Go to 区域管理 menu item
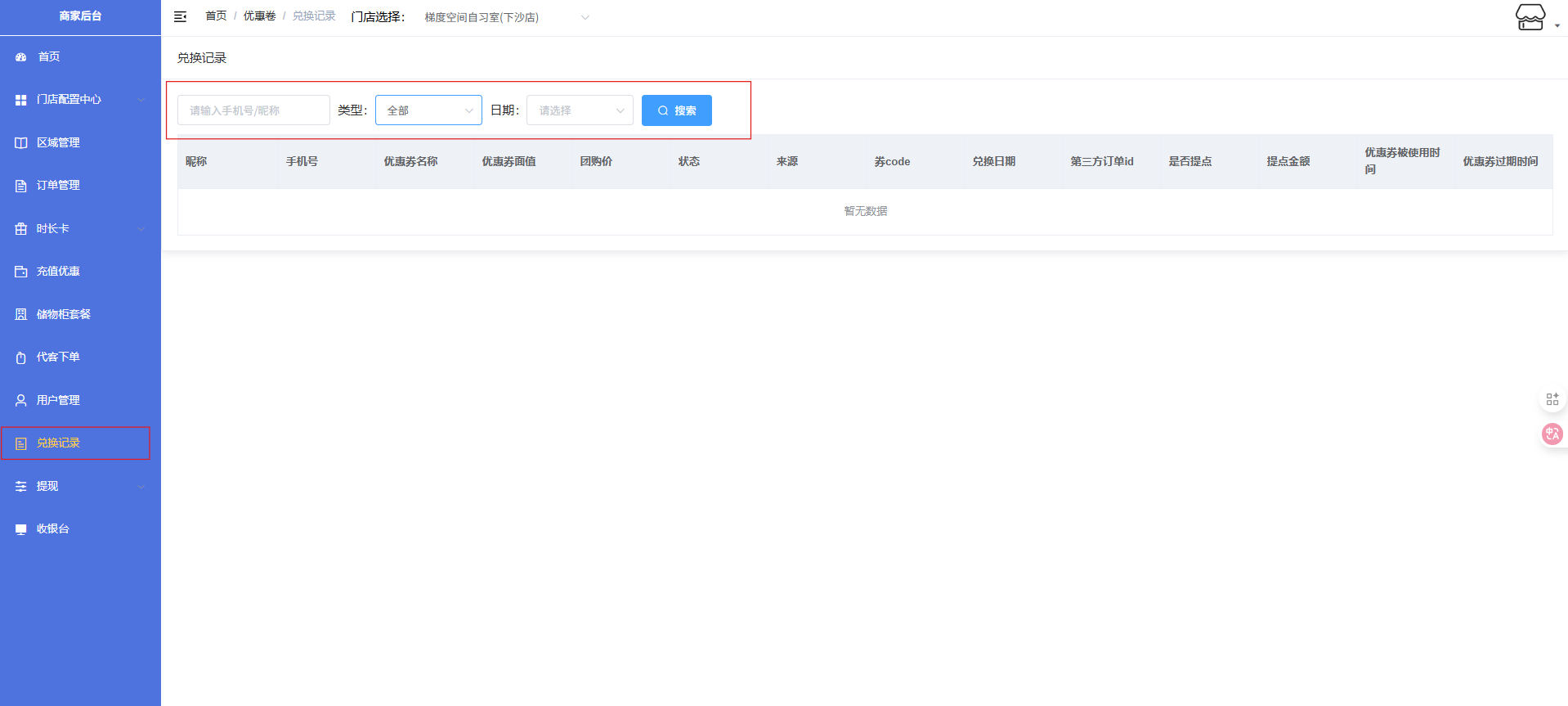The width and height of the screenshot is (1568, 706). [80, 142]
